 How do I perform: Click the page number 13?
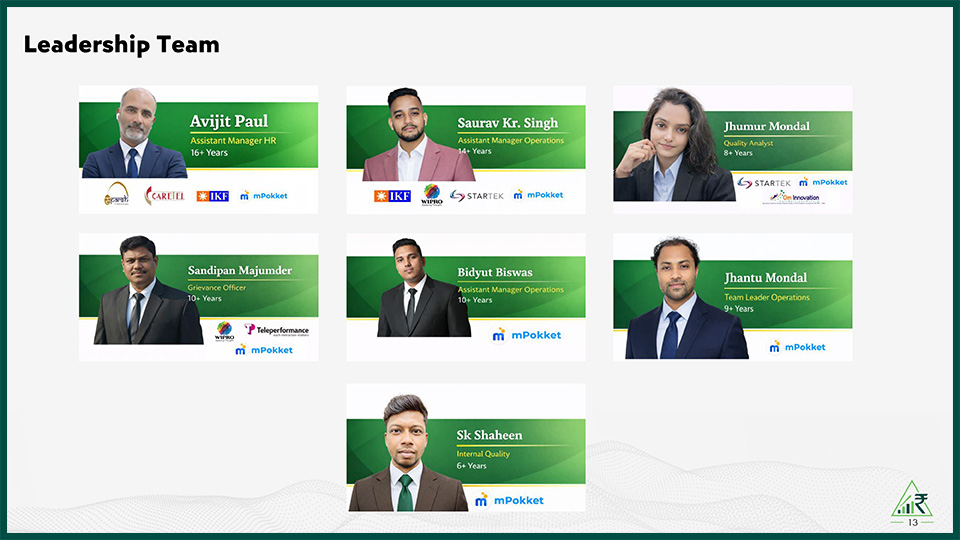[913, 522]
